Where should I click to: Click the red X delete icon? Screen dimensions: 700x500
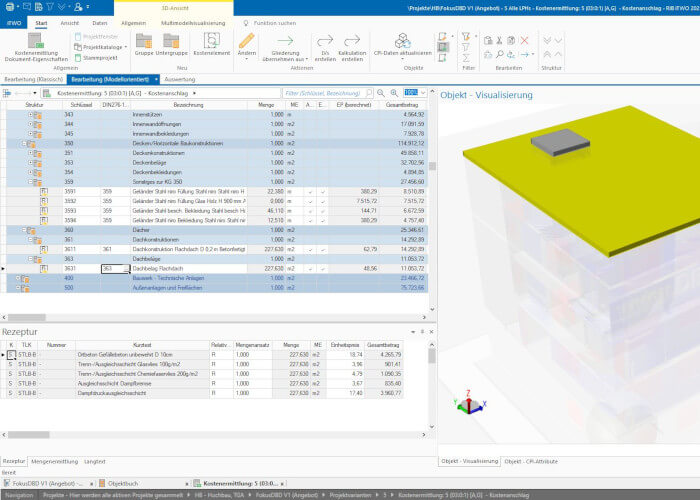525,41
